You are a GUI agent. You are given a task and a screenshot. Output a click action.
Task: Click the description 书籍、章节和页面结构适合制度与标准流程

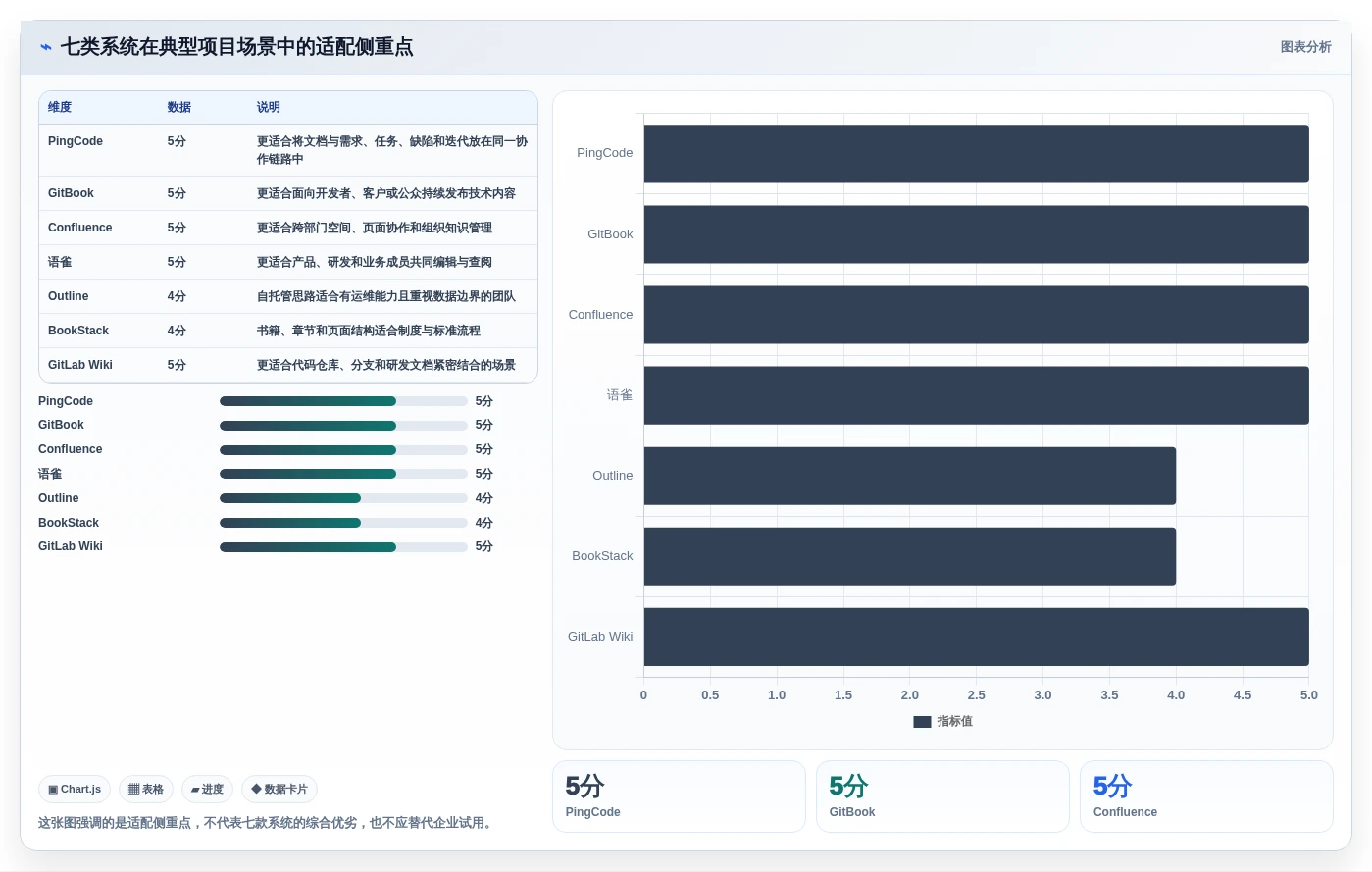[x=369, y=331]
